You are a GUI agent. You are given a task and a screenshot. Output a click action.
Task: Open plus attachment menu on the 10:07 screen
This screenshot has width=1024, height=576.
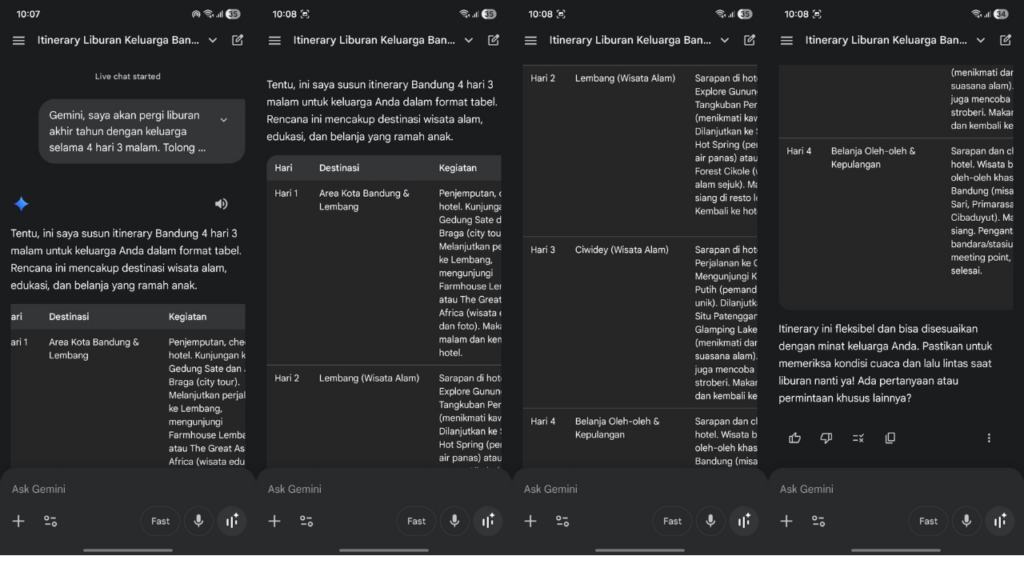click(18, 521)
